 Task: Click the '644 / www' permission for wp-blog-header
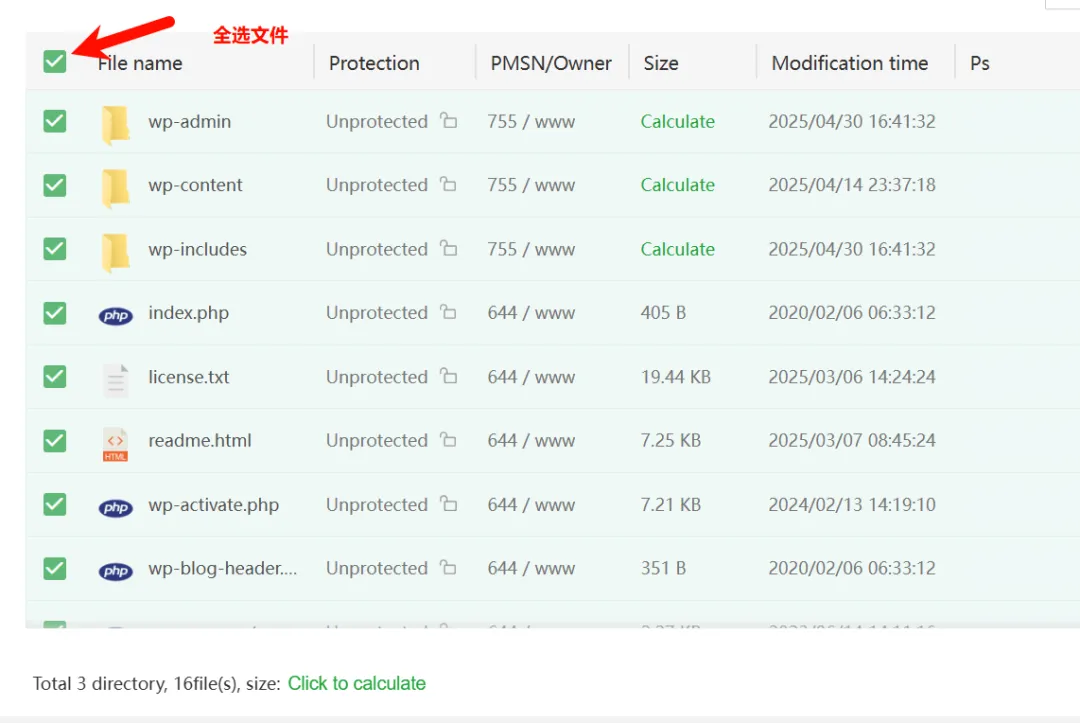(x=531, y=568)
